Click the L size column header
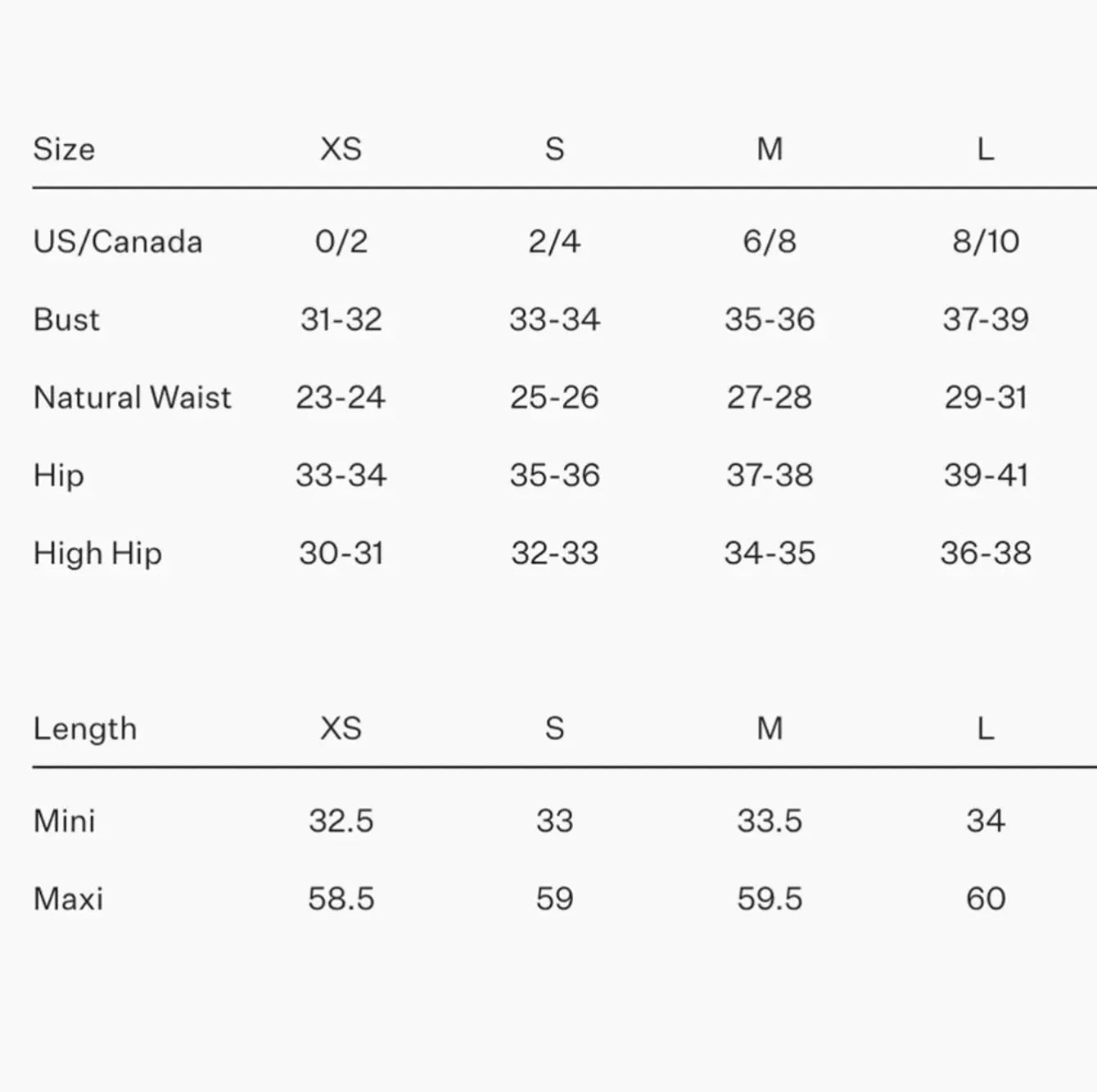 pyautogui.click(x=985, y=149)
